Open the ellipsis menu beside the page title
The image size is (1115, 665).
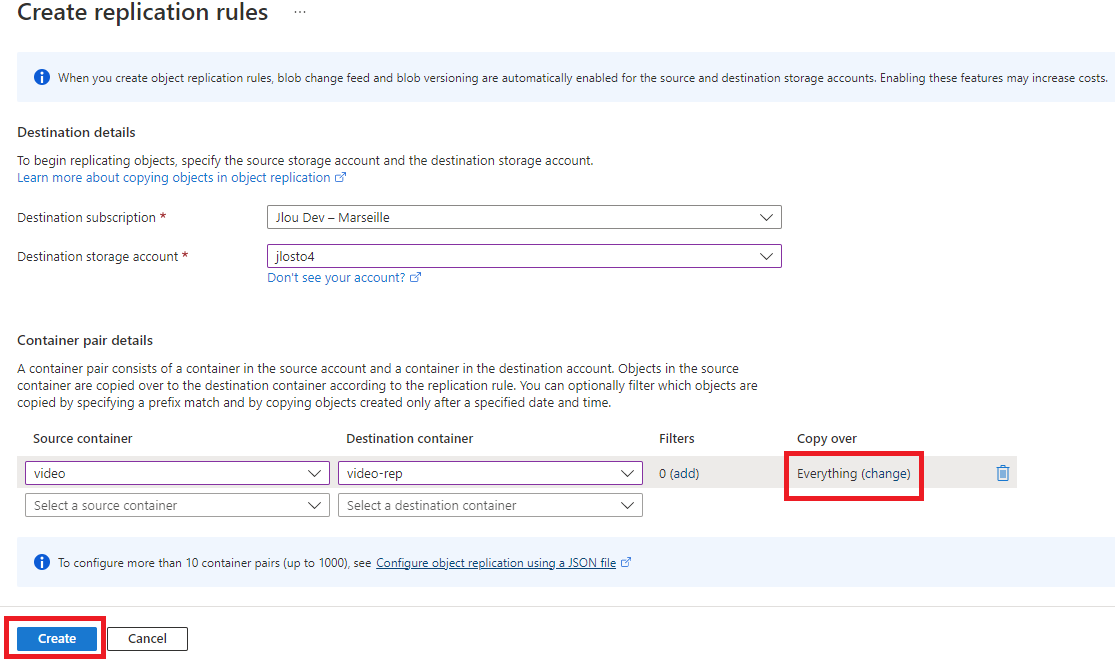tap(300, 12)
